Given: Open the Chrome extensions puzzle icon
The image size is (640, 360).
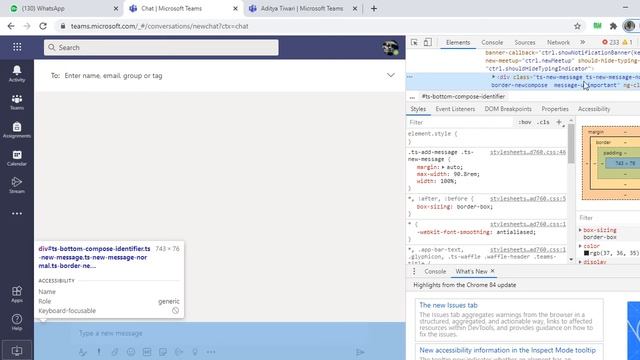Looking at the screenshot, I should [613, 26].
